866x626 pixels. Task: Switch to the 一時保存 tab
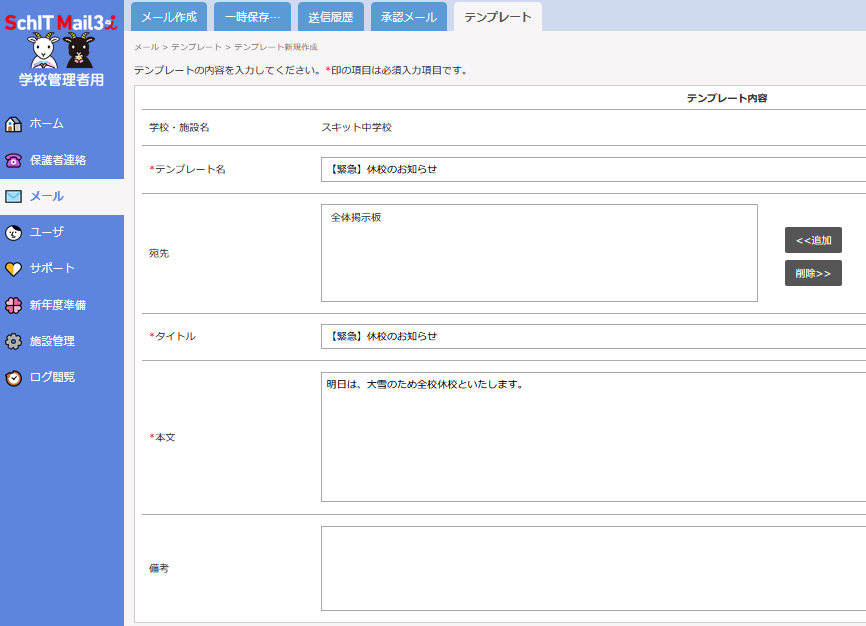(x=252, y=17)
